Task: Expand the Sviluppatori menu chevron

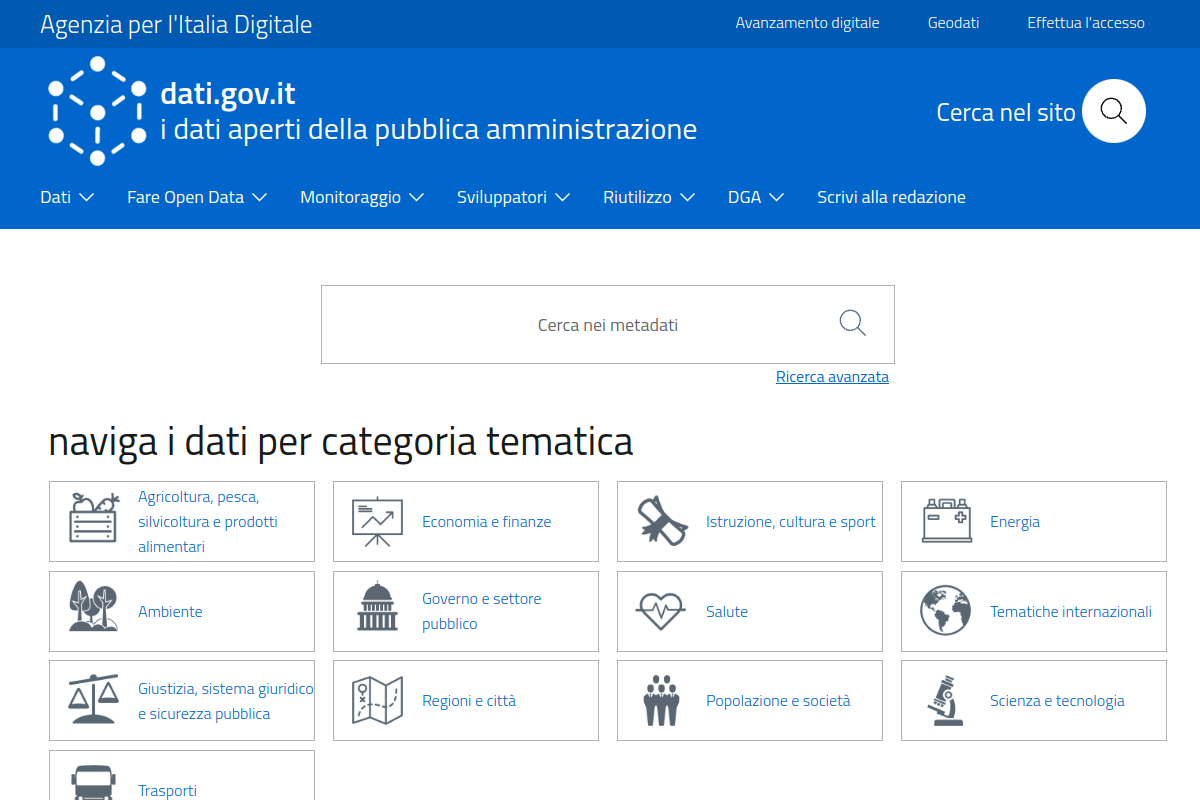Action: pos(562,197)
